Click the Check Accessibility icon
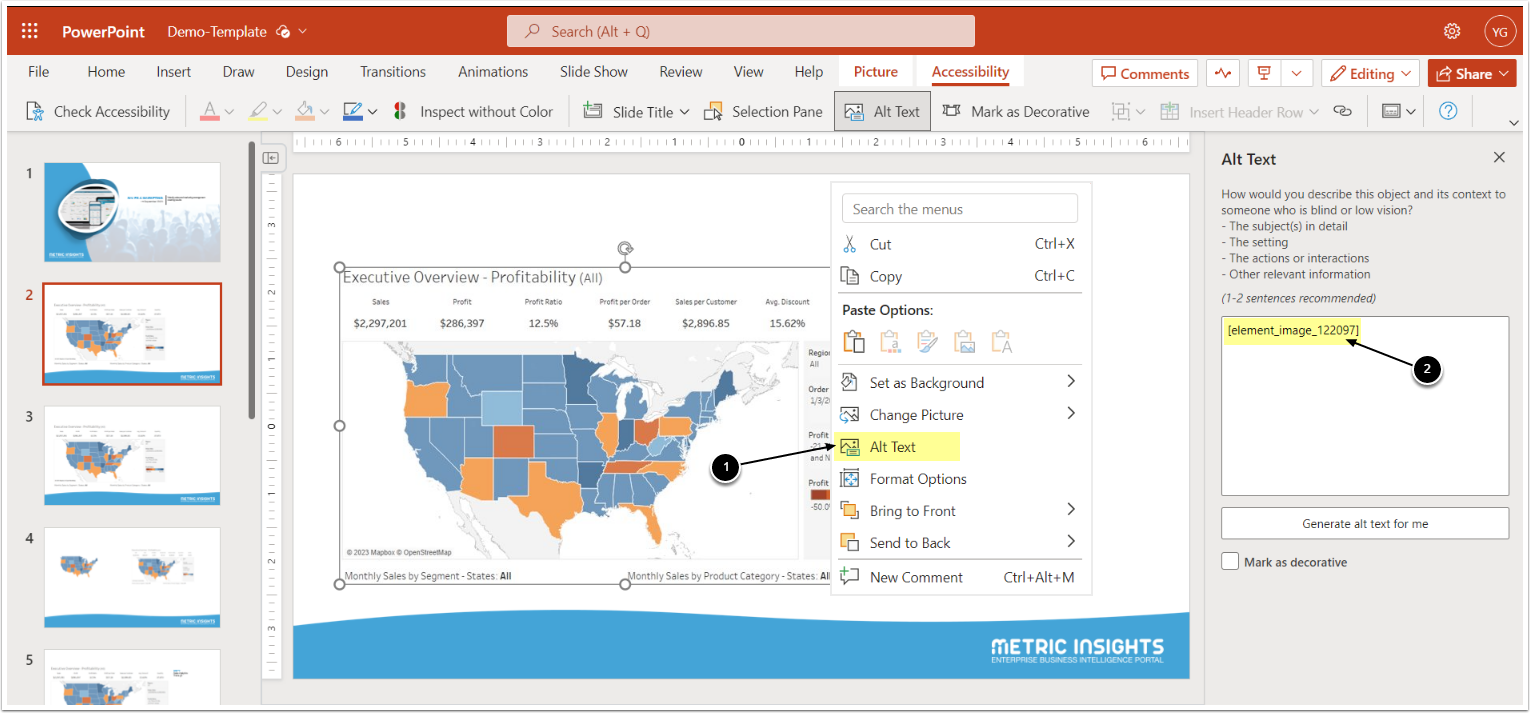This screenshot has width=1530, height=713. coord(35,112)
